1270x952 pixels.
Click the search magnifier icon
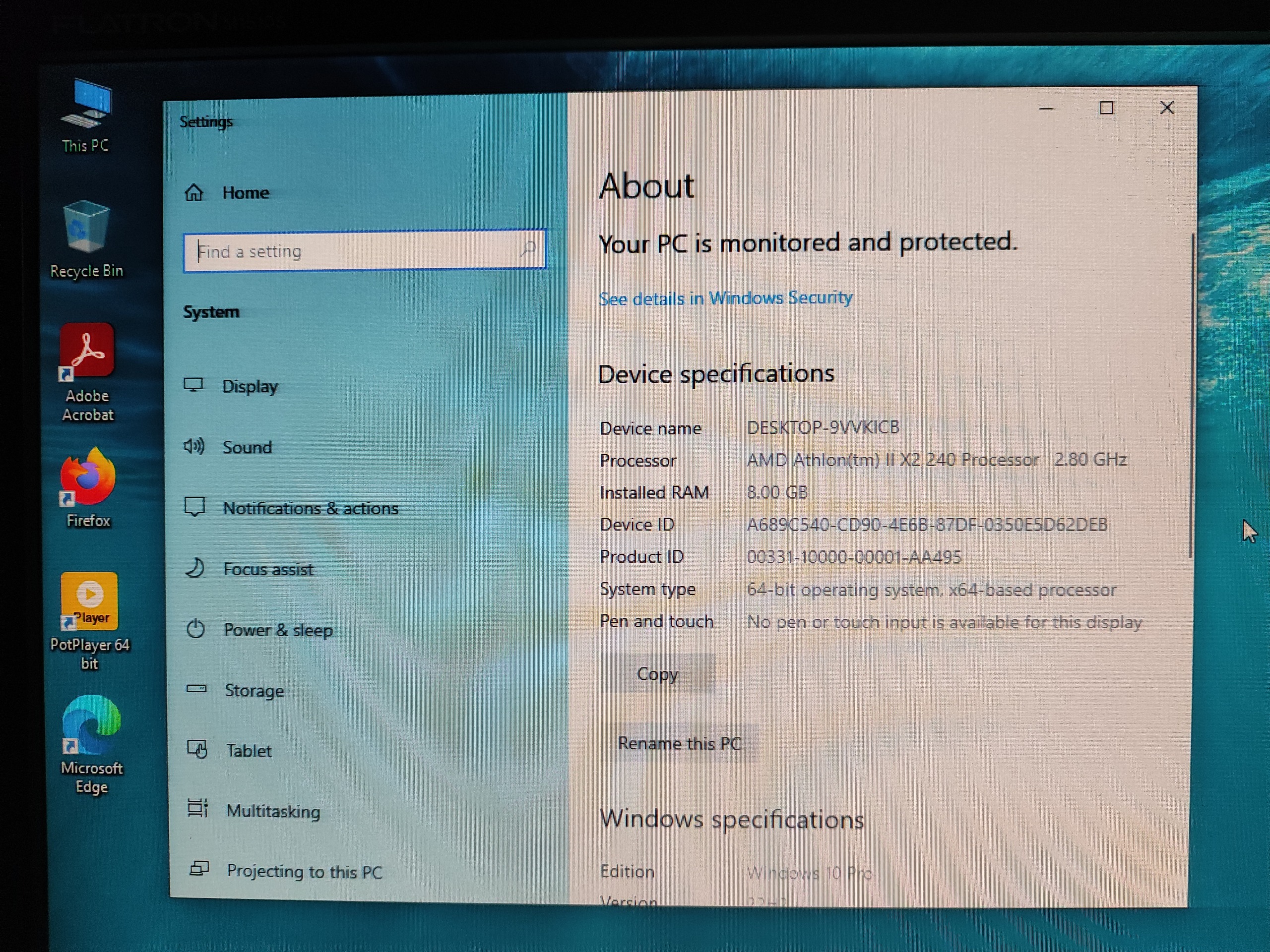(x=528, y=248)
